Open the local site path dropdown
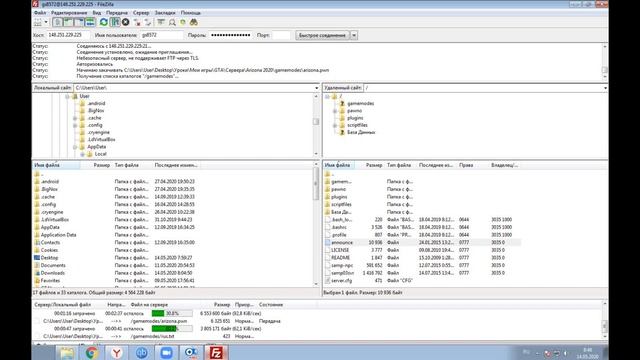 [316, 88]
